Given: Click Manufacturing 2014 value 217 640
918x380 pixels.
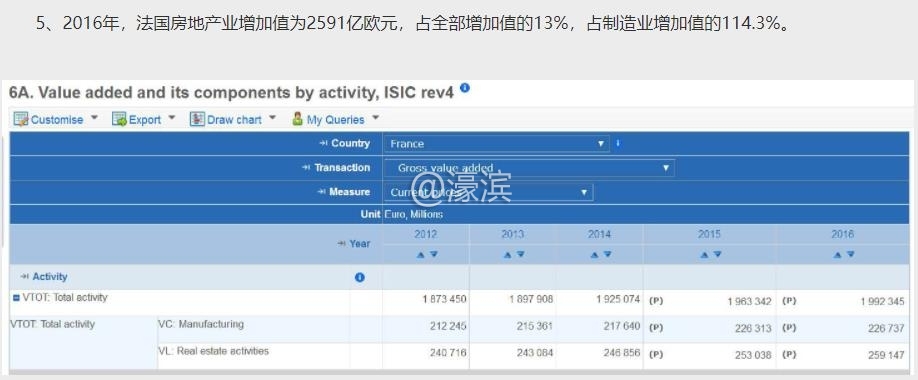Looking at the screenshot, I should pyautogui.click(x=622, y=326).
